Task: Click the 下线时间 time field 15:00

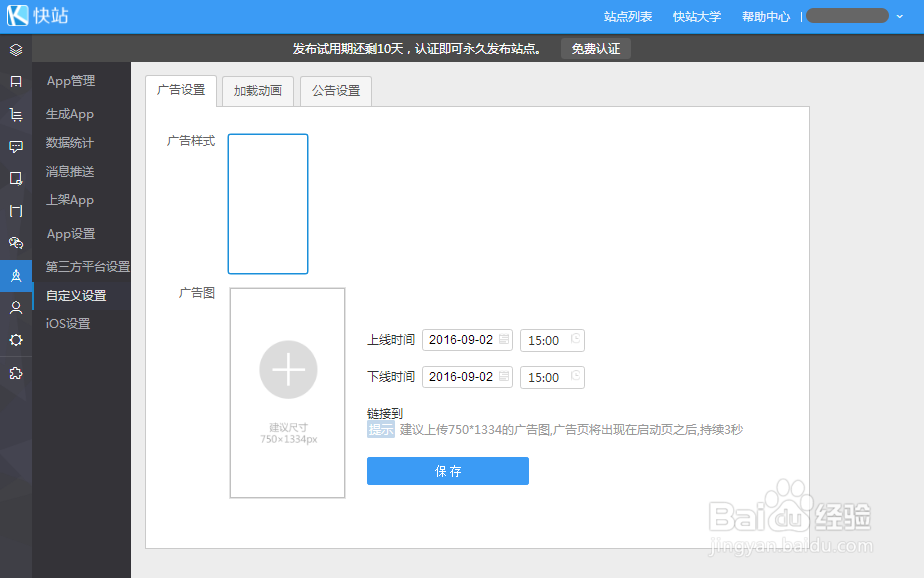Action: (552, 377)
